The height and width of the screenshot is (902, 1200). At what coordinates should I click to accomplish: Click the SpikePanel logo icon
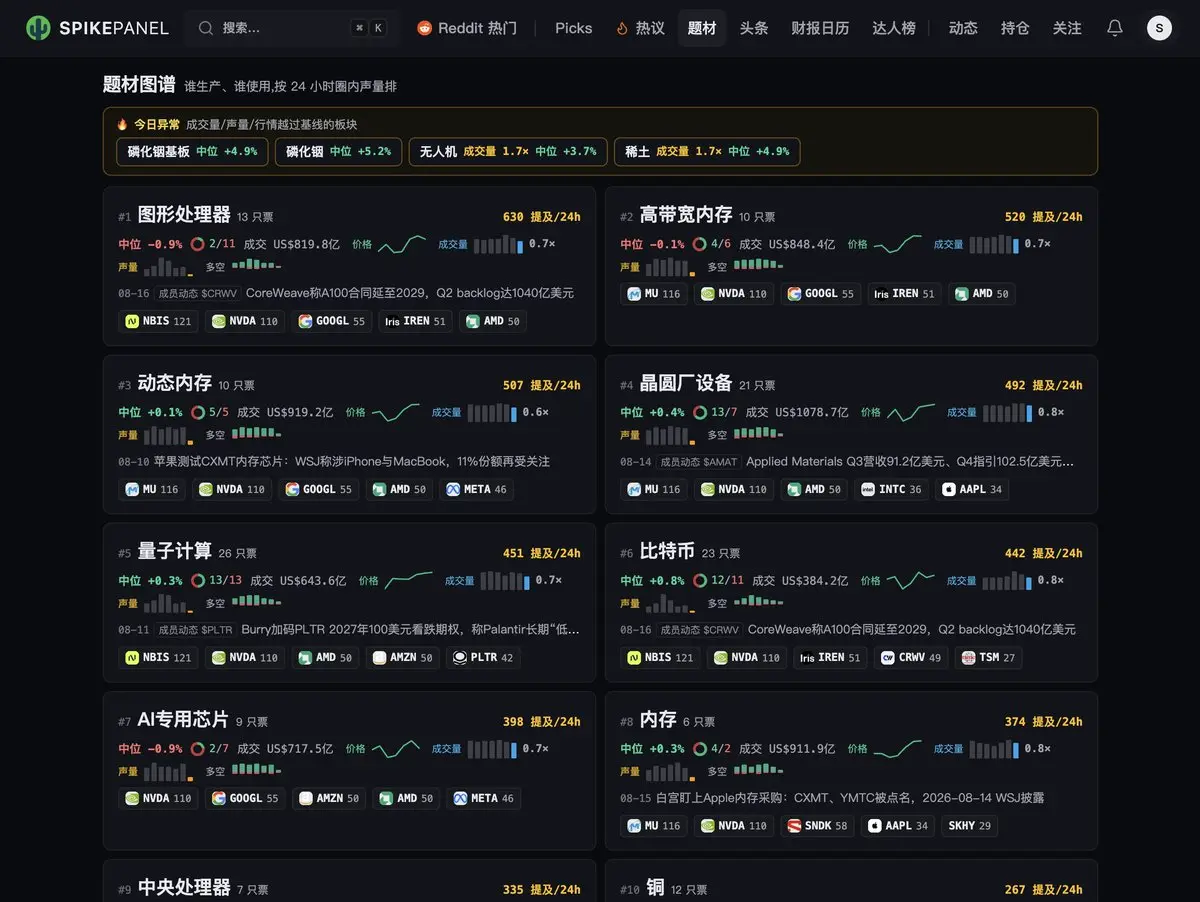click(38, 28)
